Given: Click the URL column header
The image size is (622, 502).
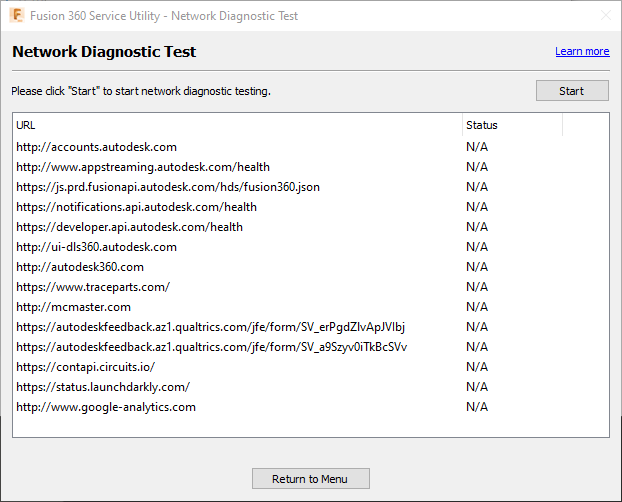Looking at the screenshot, I should (x=237, y=125).
